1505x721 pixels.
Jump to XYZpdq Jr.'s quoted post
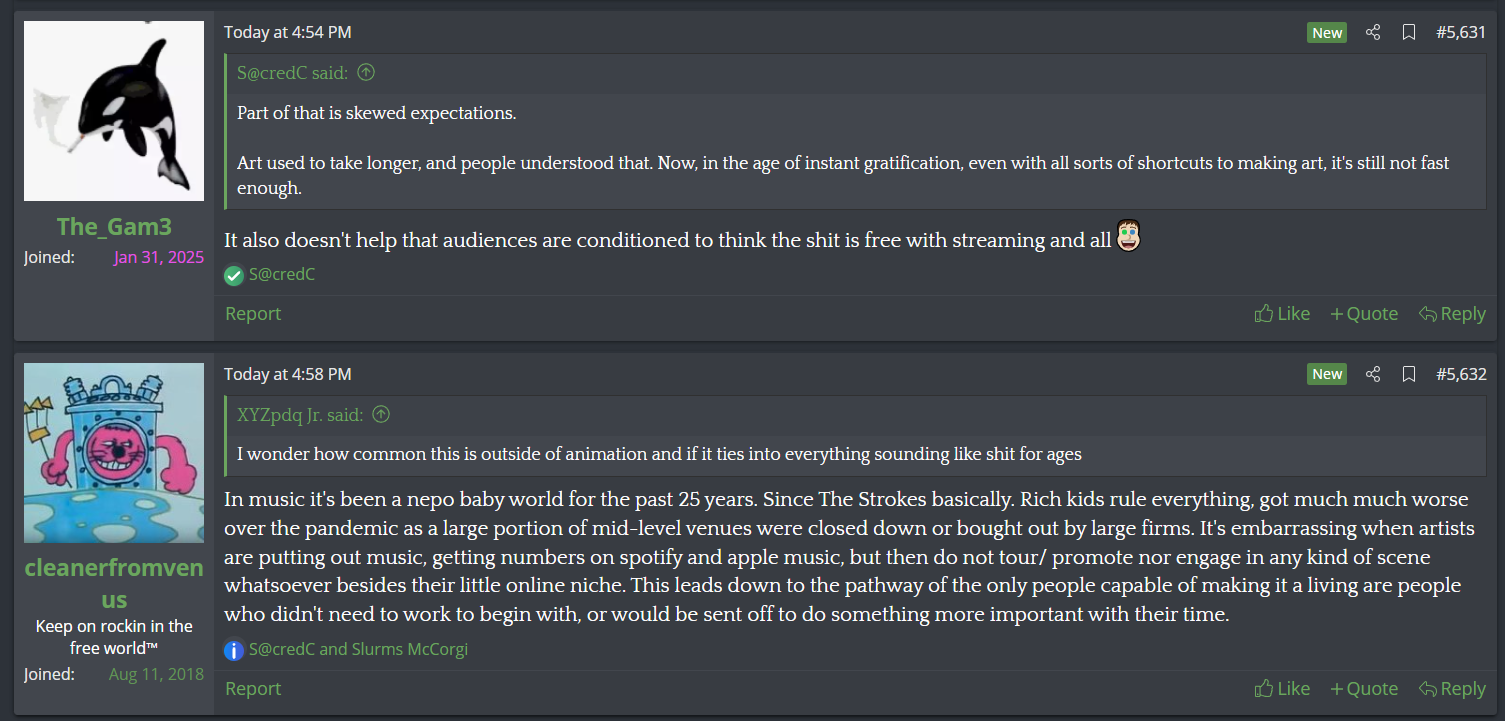(x=381, y=414)
